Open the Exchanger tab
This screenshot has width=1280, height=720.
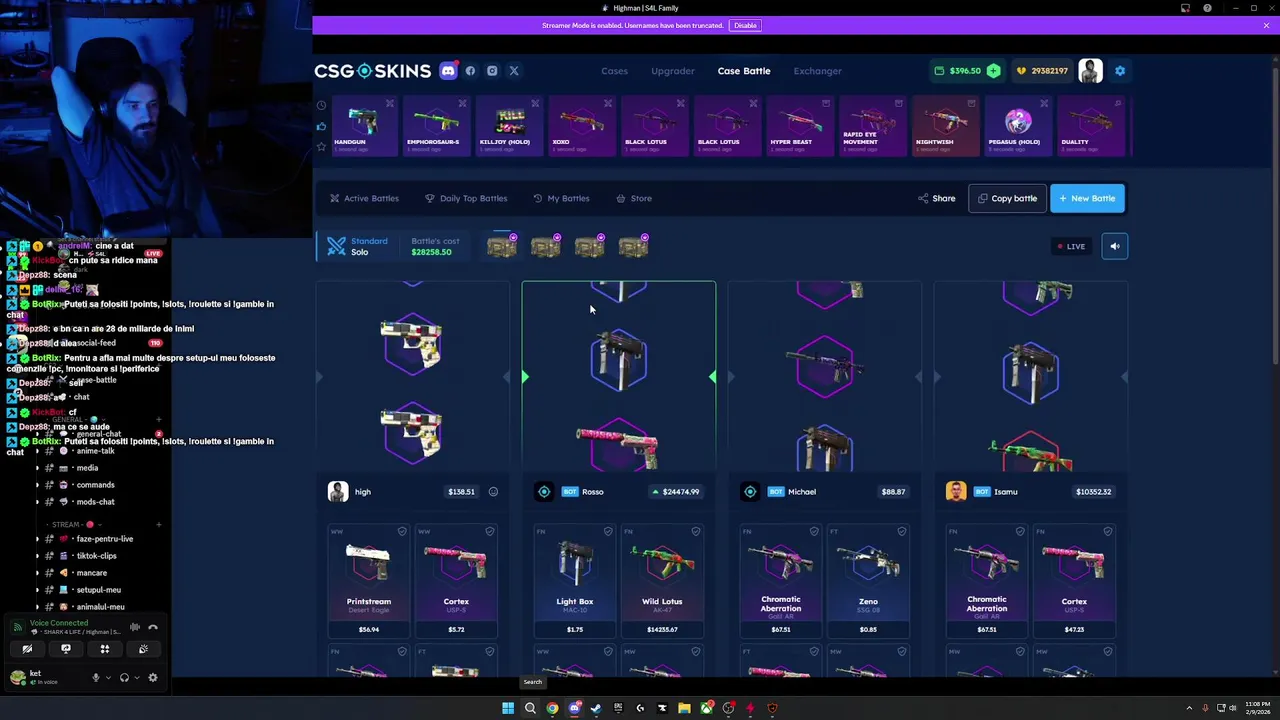[x=818, y=71]
